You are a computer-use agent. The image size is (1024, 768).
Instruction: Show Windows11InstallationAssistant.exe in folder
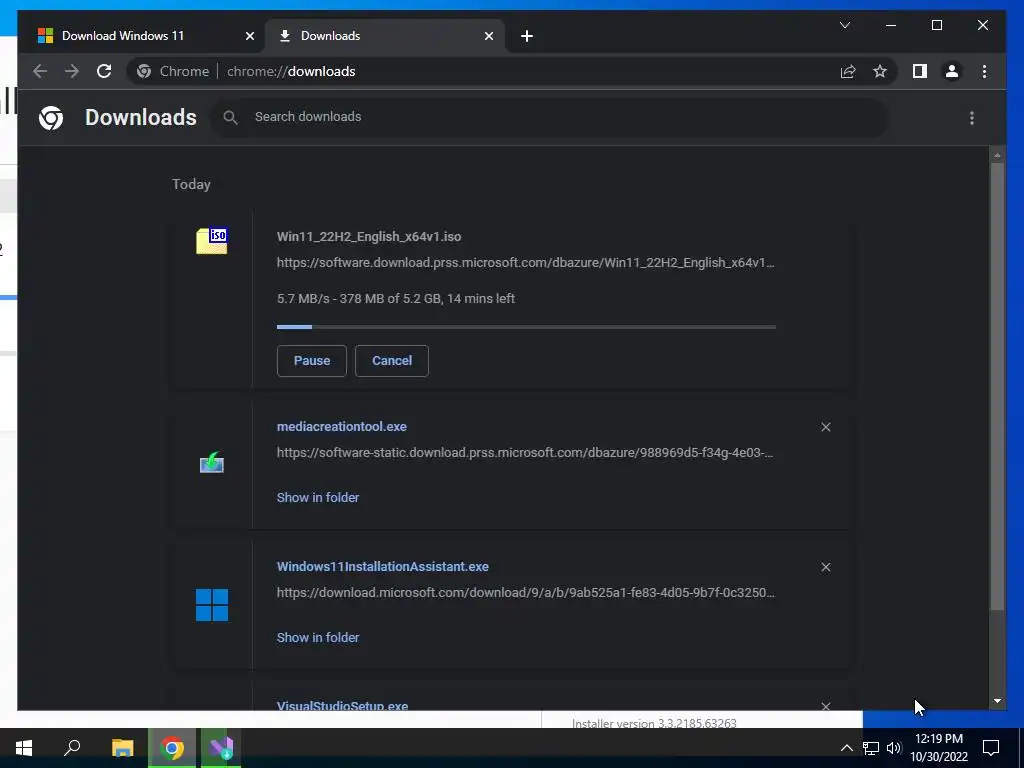click(318, 637)
